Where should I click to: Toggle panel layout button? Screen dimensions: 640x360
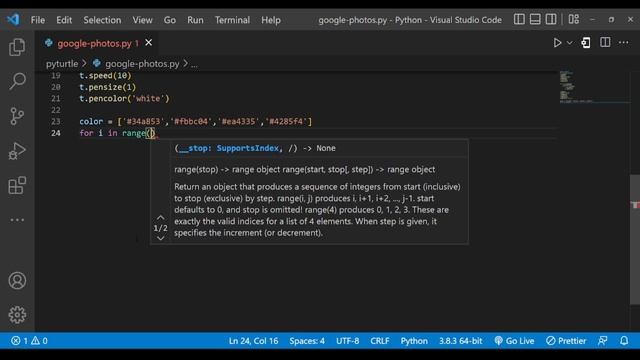coord(535,19)
